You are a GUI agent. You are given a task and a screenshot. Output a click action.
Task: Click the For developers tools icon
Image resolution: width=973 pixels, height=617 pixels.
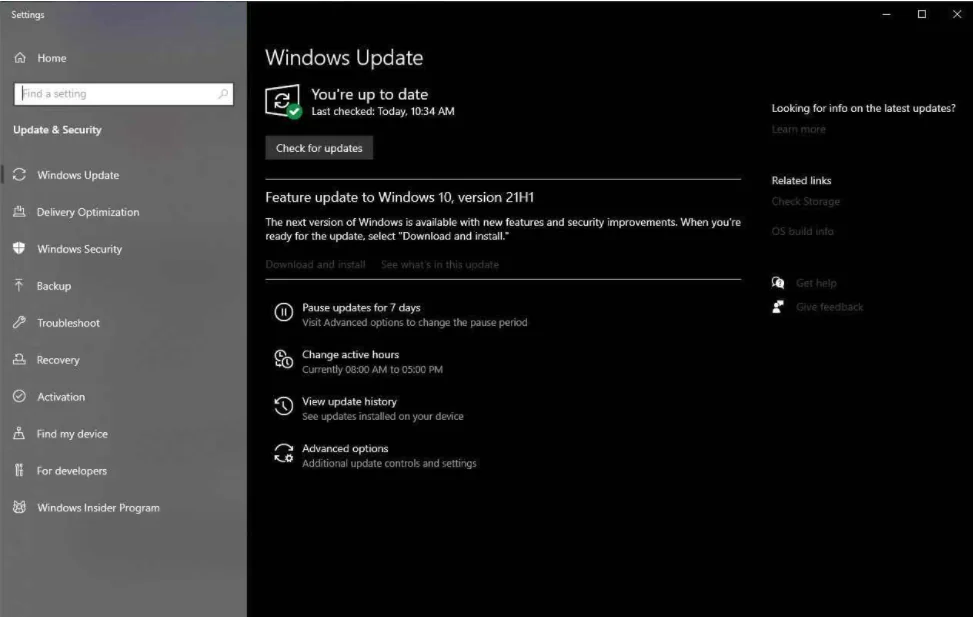(x=19, y=470)
